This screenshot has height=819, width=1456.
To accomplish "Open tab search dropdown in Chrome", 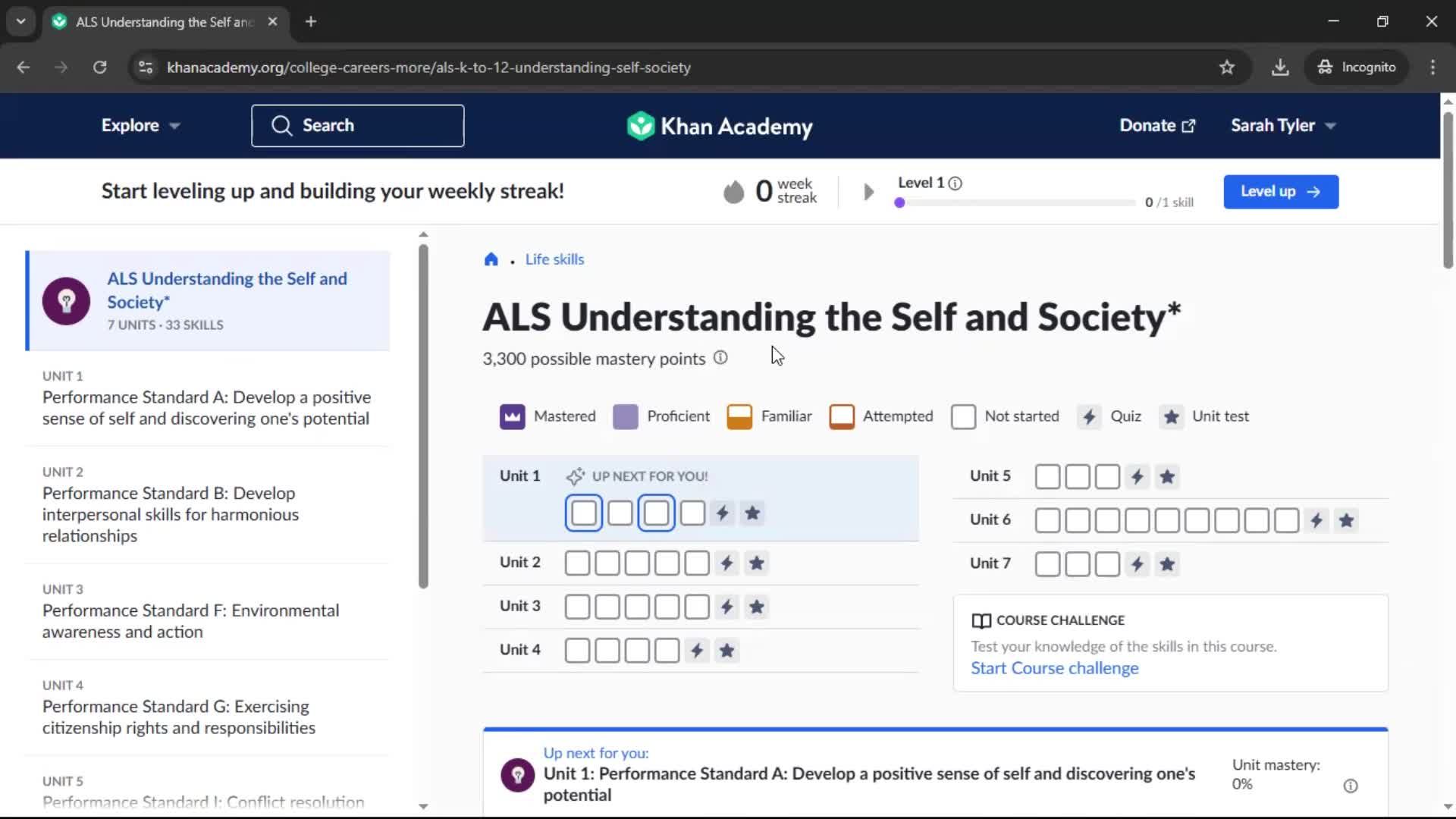I will (20, 21).
